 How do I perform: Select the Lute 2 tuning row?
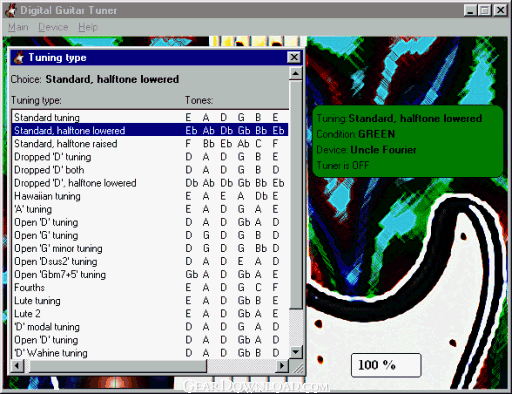click(150, 314)
